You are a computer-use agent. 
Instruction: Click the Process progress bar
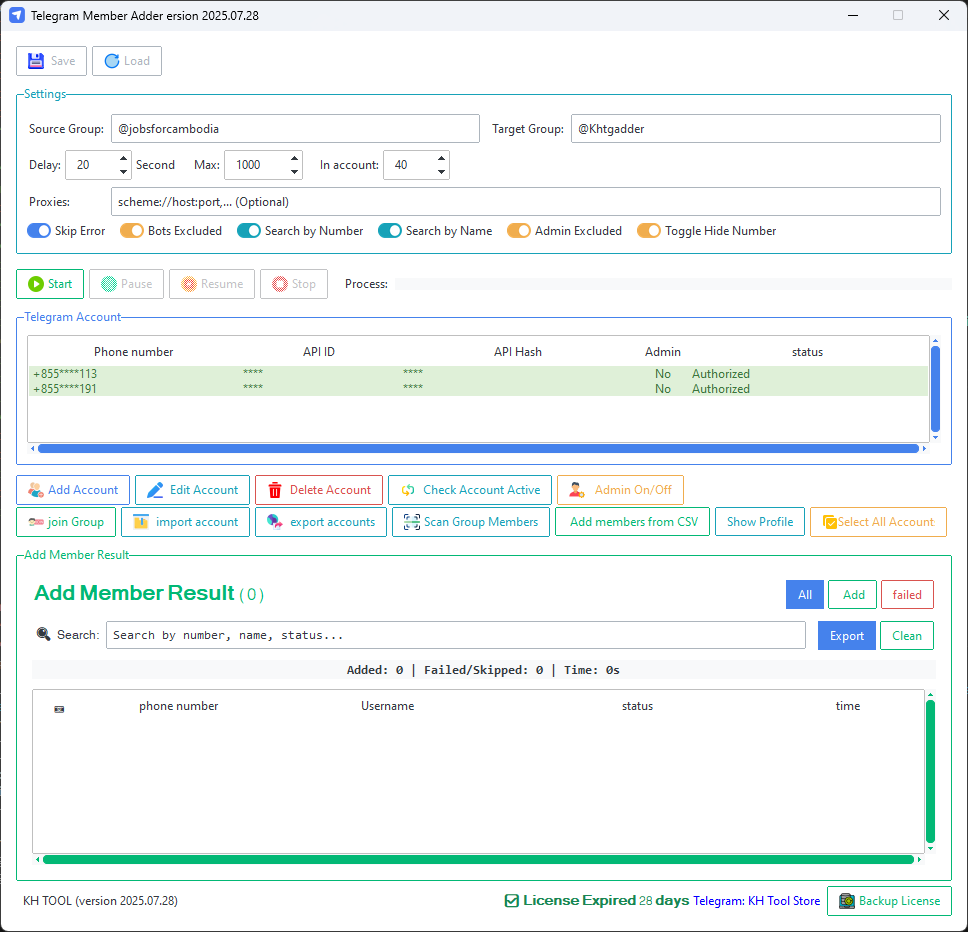pos(673,284)
